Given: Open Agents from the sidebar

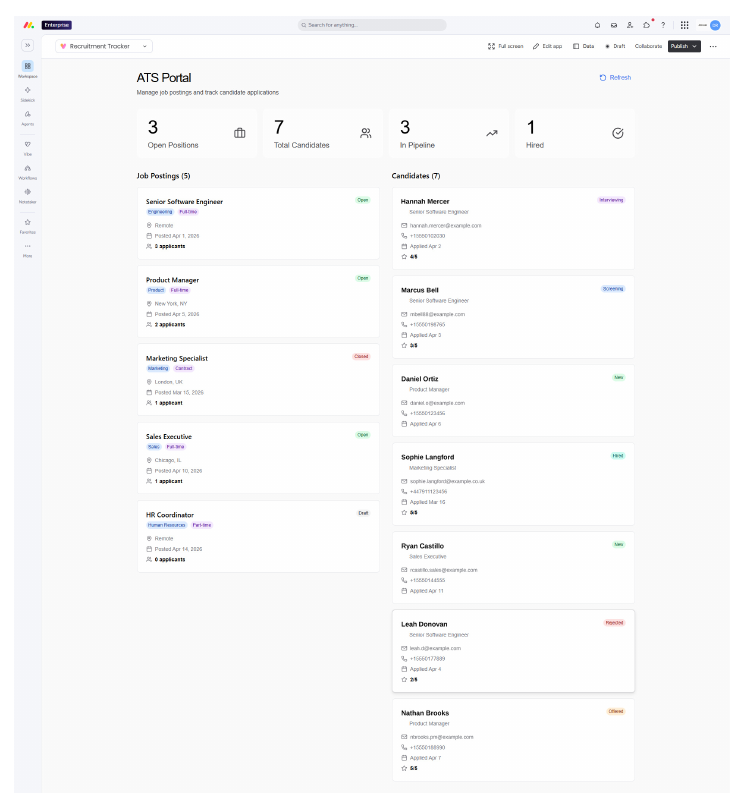Looking at the screenshot, I should pos(27,114).
